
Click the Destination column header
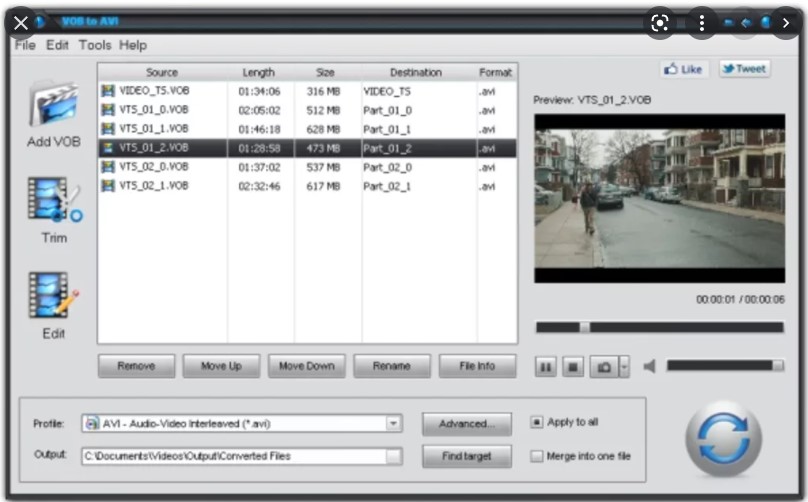pyautogui.click(x=416, y=73)
